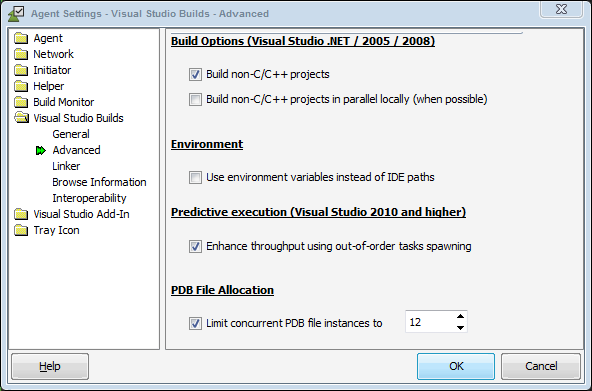Screen dimensions: 592x391
Task: Click the OK button
Action: click(456, 366)
